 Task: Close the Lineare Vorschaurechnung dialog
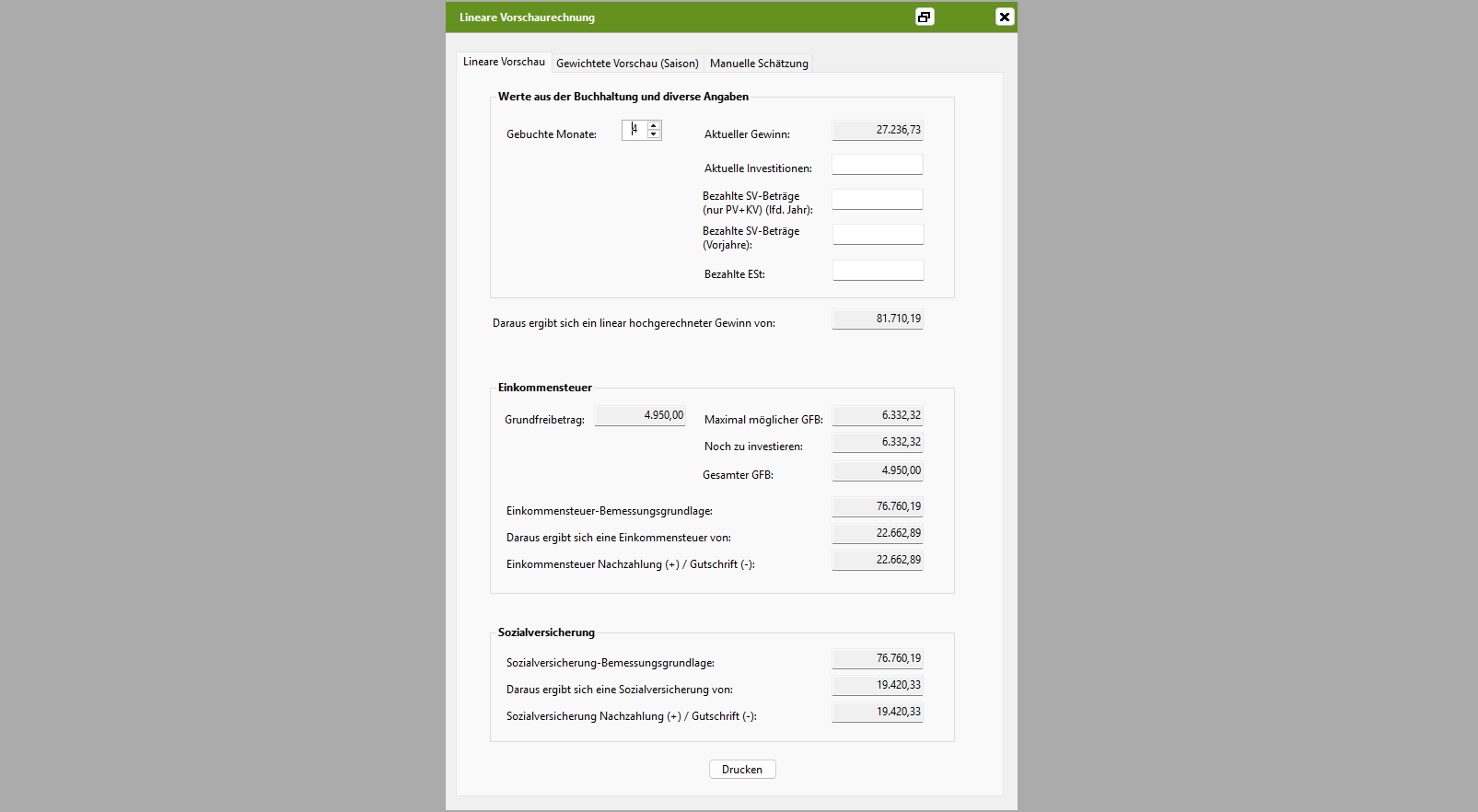1005,17
